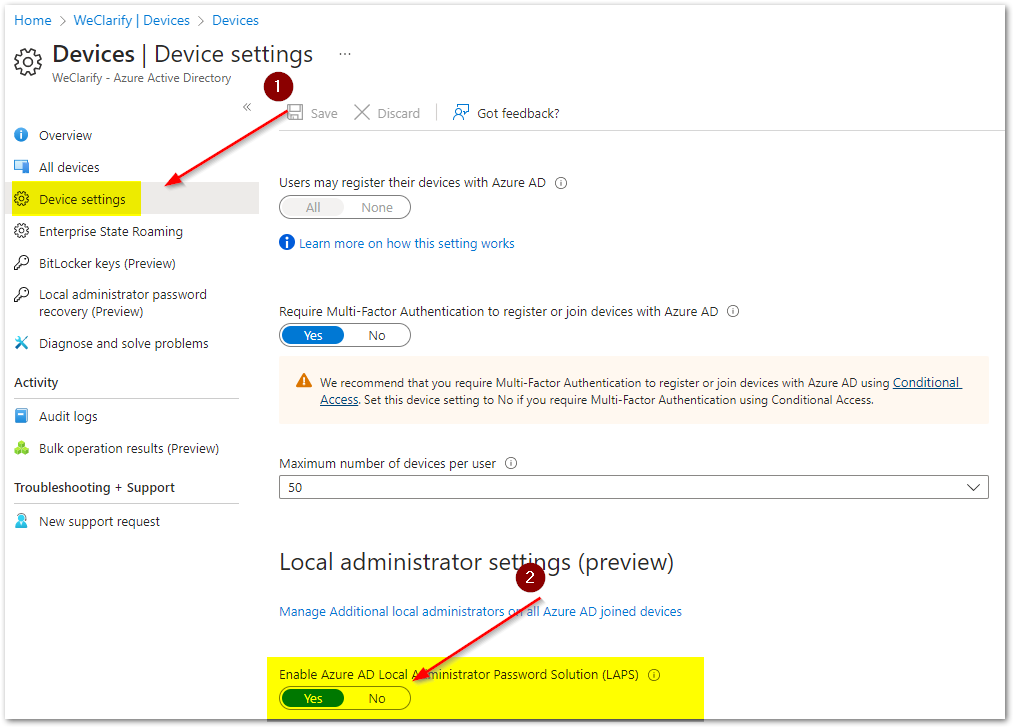Open All devices in the sidebar
1014x728 pixels.
(69, 167)
